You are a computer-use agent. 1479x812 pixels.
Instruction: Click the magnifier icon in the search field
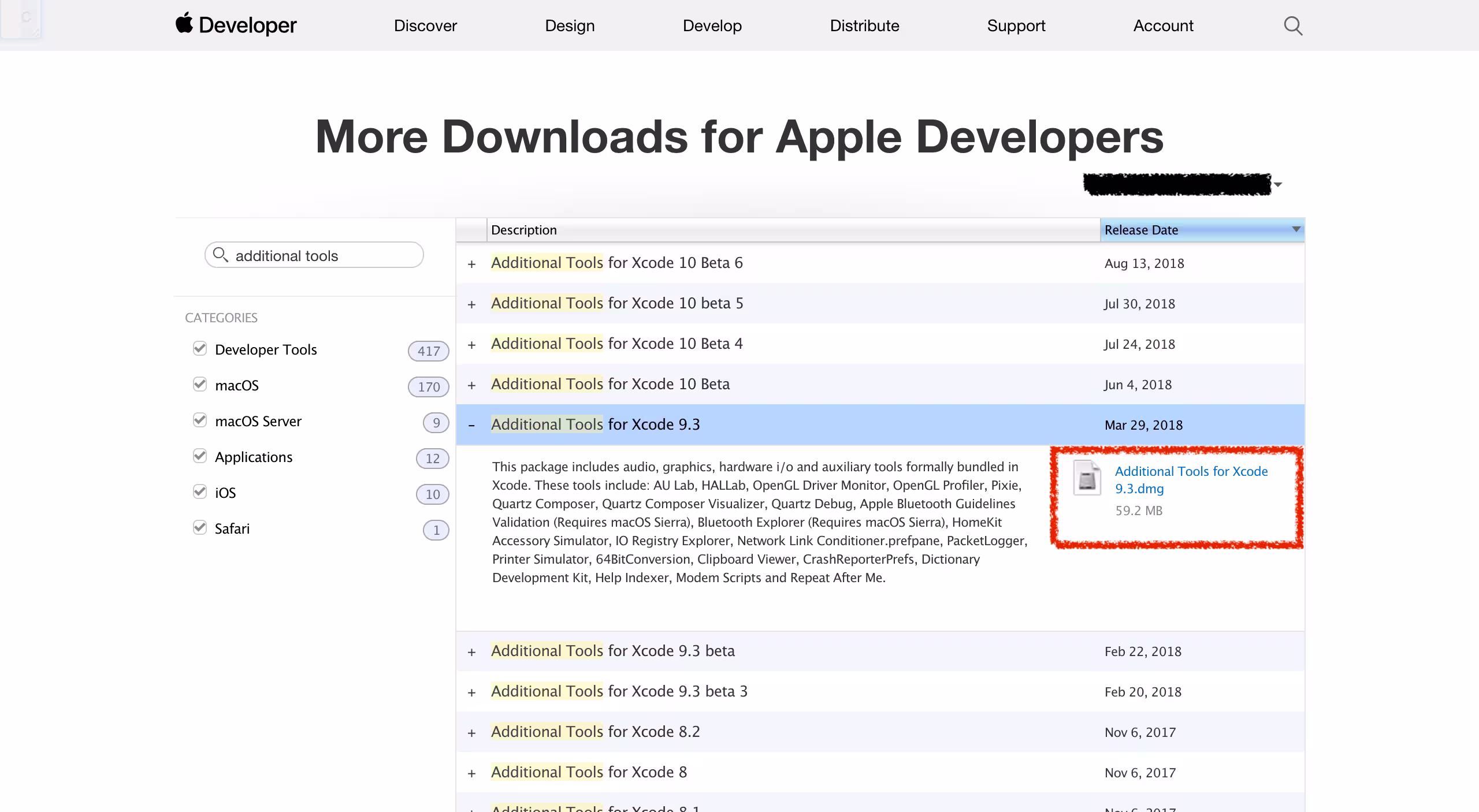(220, 255)
